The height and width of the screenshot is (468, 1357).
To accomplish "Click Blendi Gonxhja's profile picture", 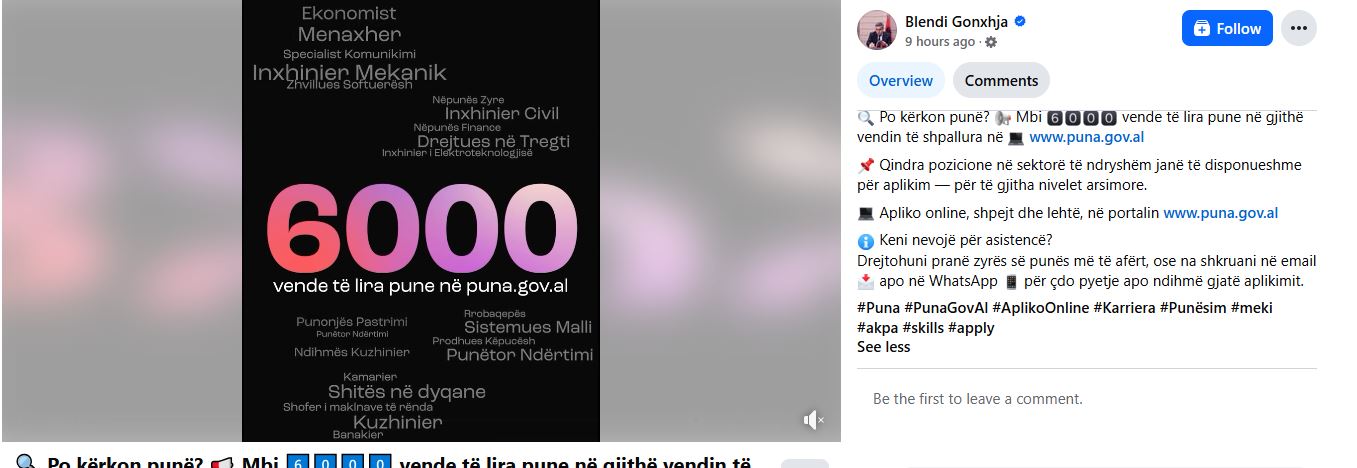I will click(877, 29).
